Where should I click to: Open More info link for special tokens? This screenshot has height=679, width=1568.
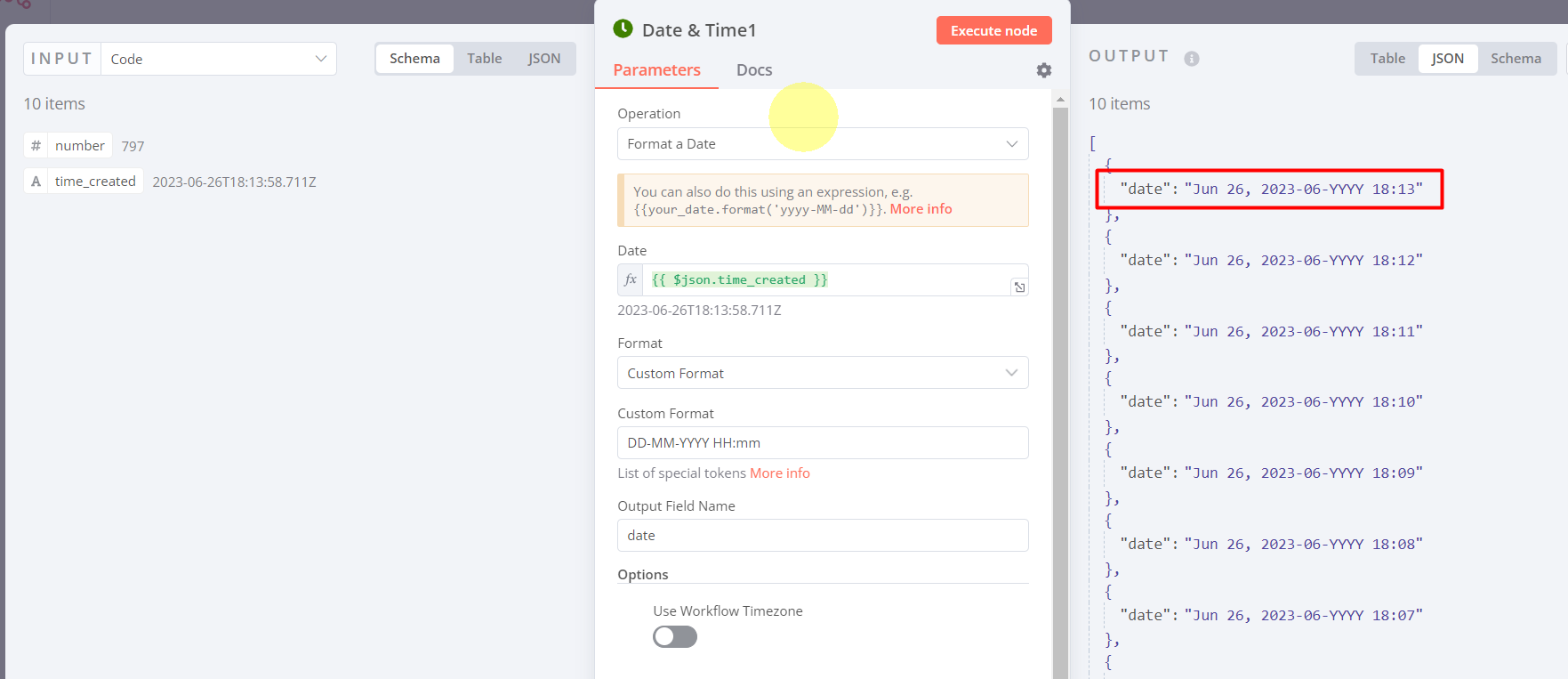click(779, 473)
